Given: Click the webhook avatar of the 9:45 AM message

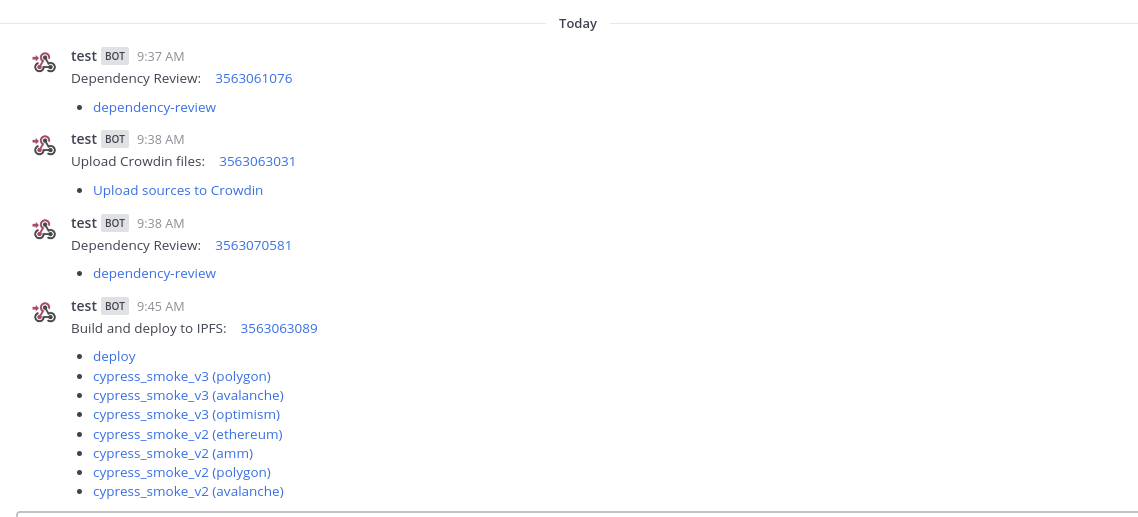Looking at the screenshot, I should tap(44, 312).
